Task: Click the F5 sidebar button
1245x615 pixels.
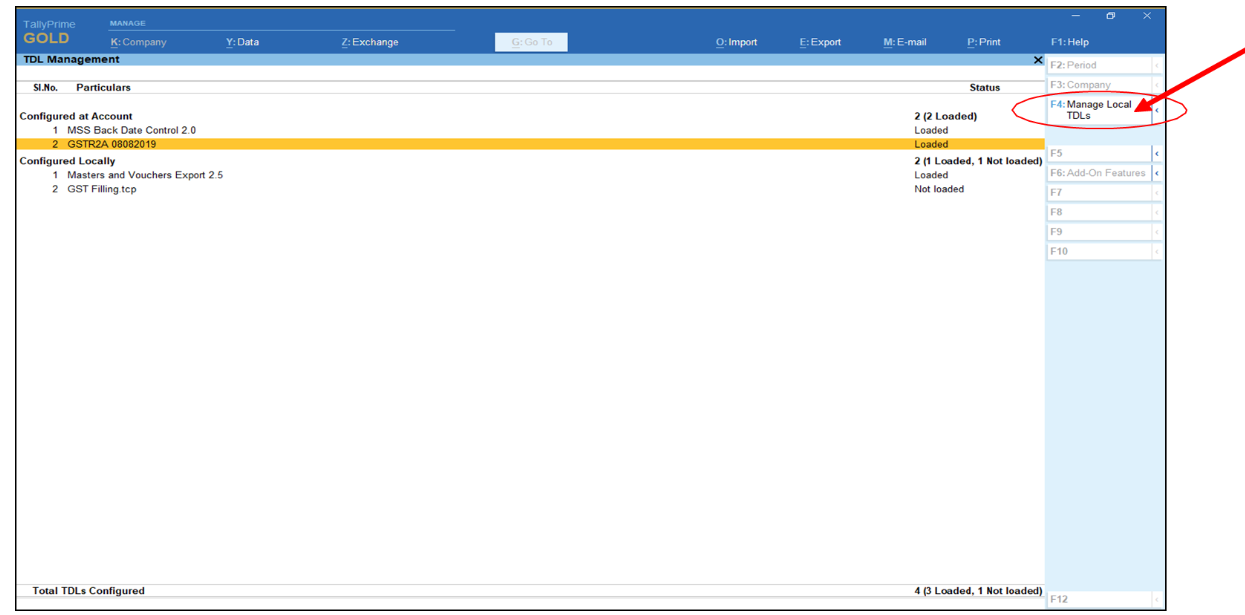Action: pos(1099,154)
